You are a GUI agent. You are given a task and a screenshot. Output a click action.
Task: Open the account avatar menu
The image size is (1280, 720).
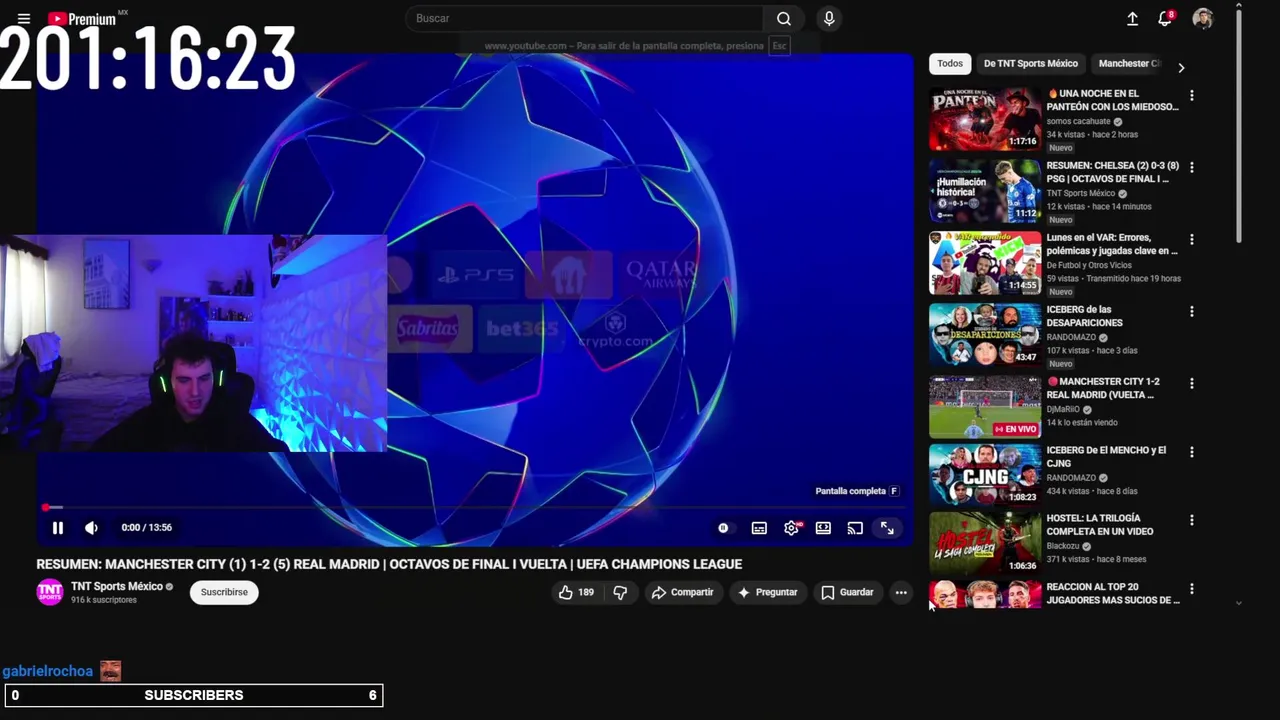tap(1202, 19)
